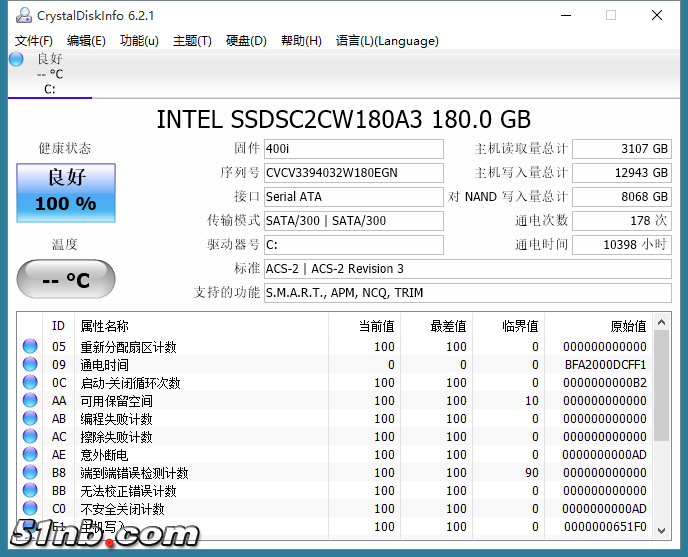Click the status orb for attribute 09
The image size is (688, 557).
click(30, 364)
